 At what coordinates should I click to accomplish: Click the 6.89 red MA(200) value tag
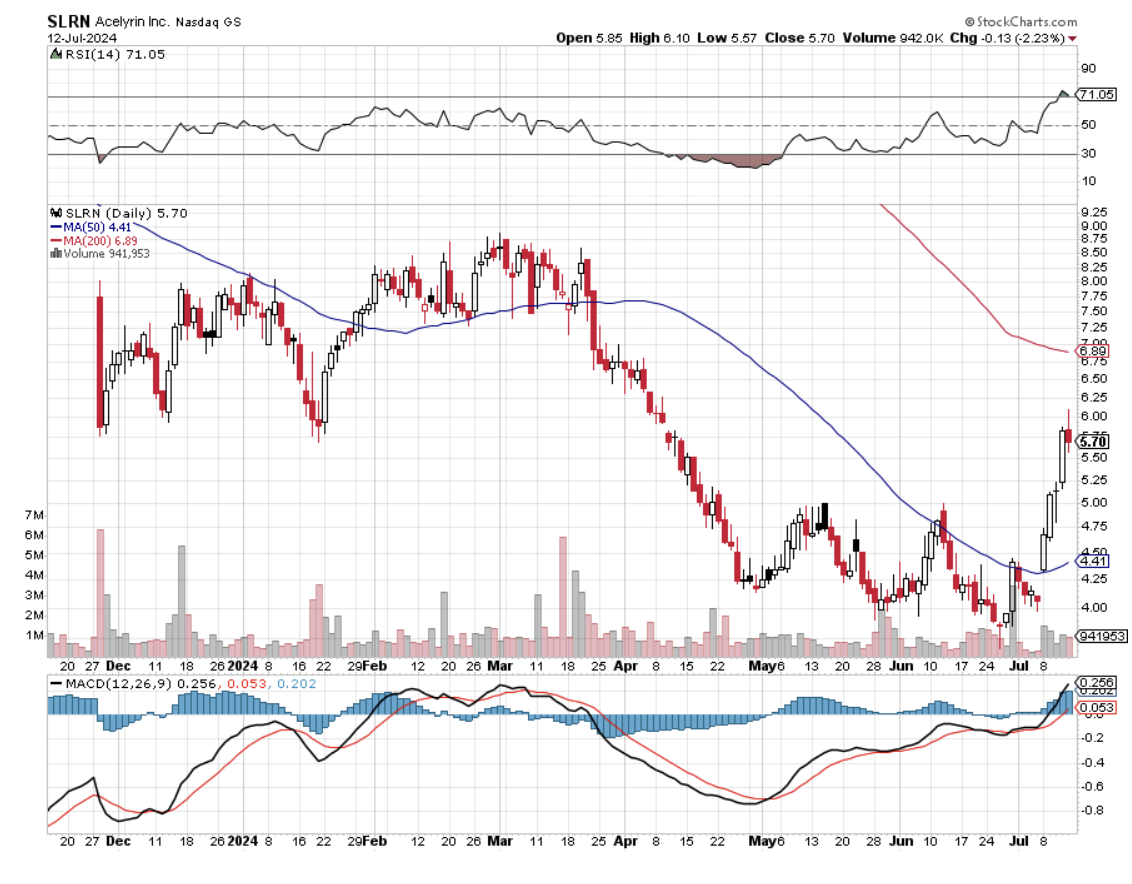pyautogui.click(x=1094, y=352)
